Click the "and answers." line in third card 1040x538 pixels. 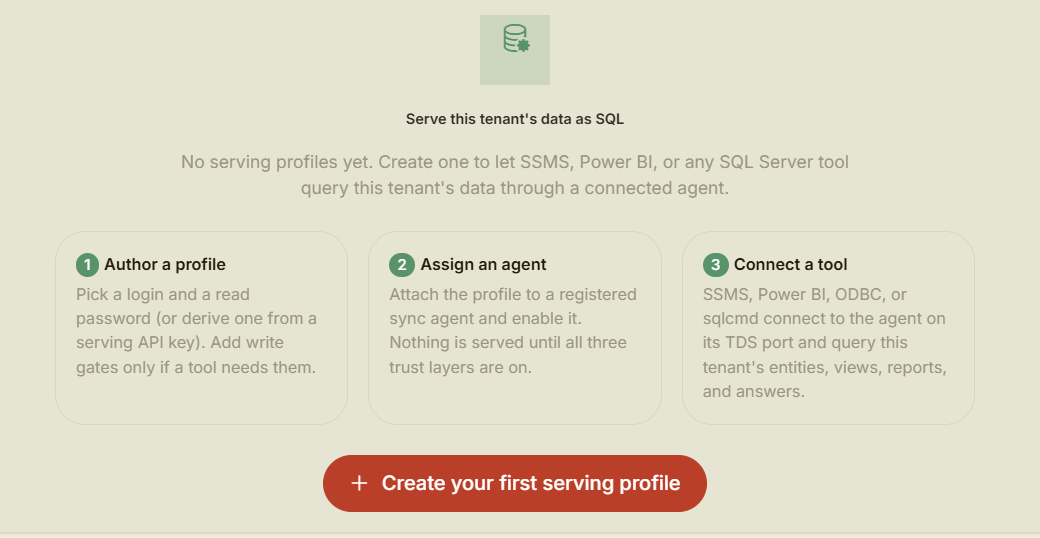(753, 391)
